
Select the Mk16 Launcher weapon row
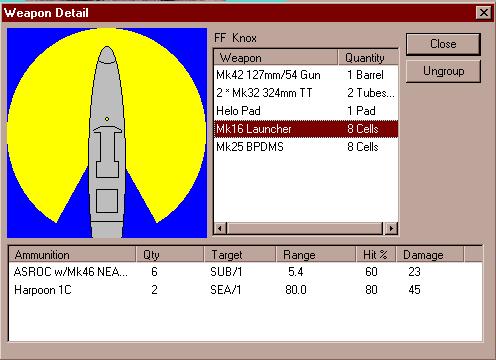pyautogui.click(x=306, y=129)
